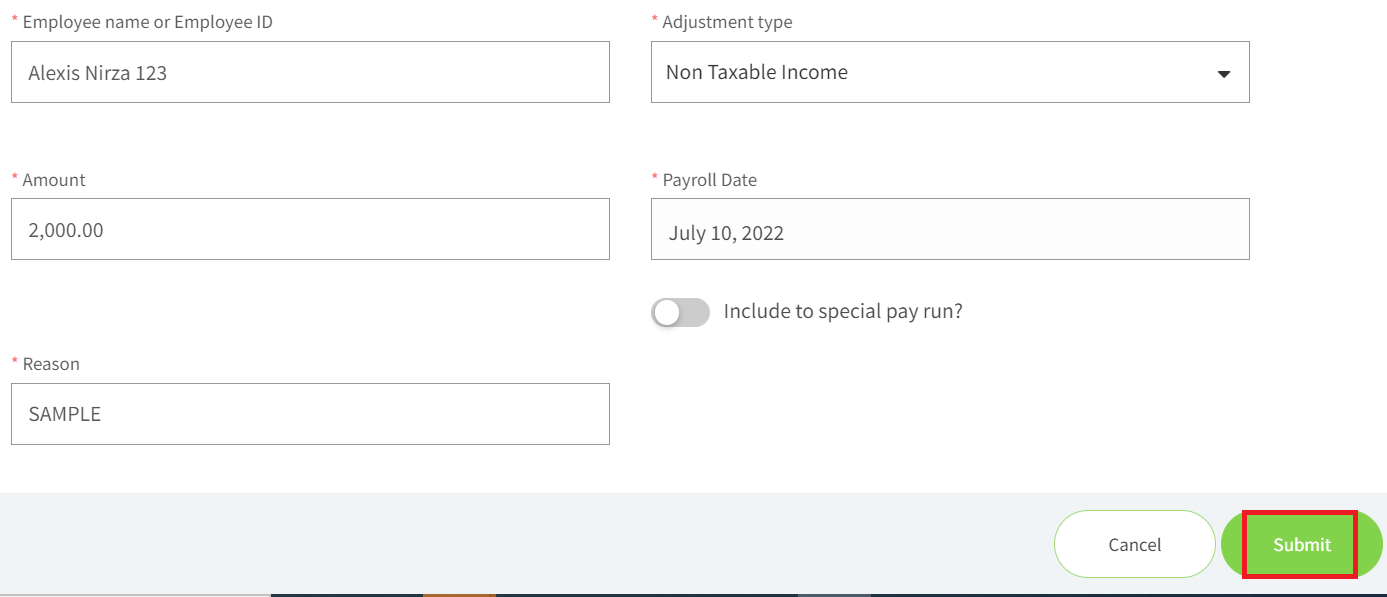Click into the Amount input box
Screen dimensions: 1387x597
310,229
